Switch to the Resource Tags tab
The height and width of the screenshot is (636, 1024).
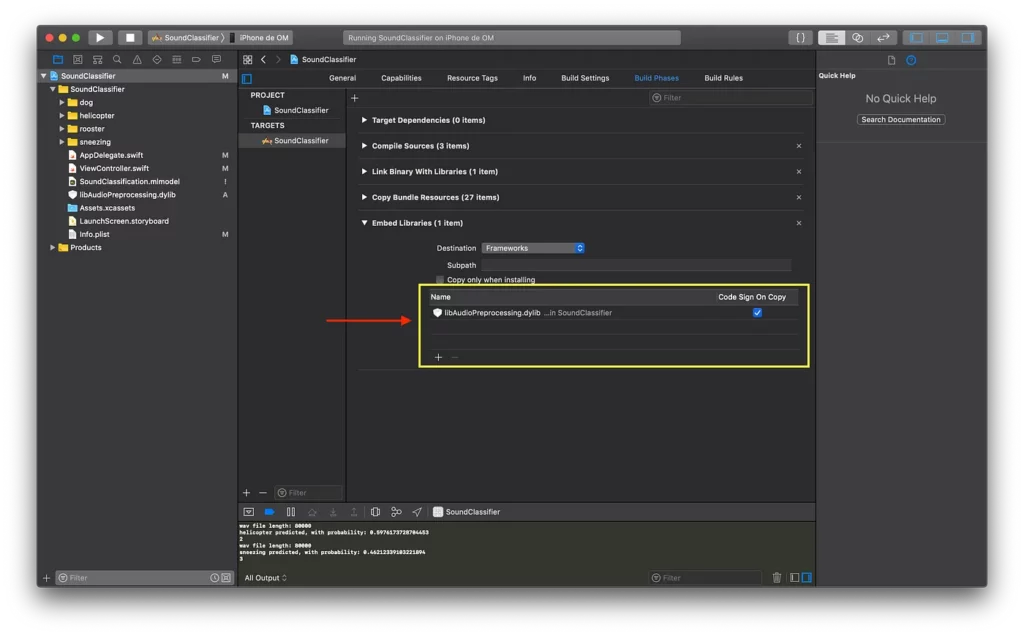point(472,78)
